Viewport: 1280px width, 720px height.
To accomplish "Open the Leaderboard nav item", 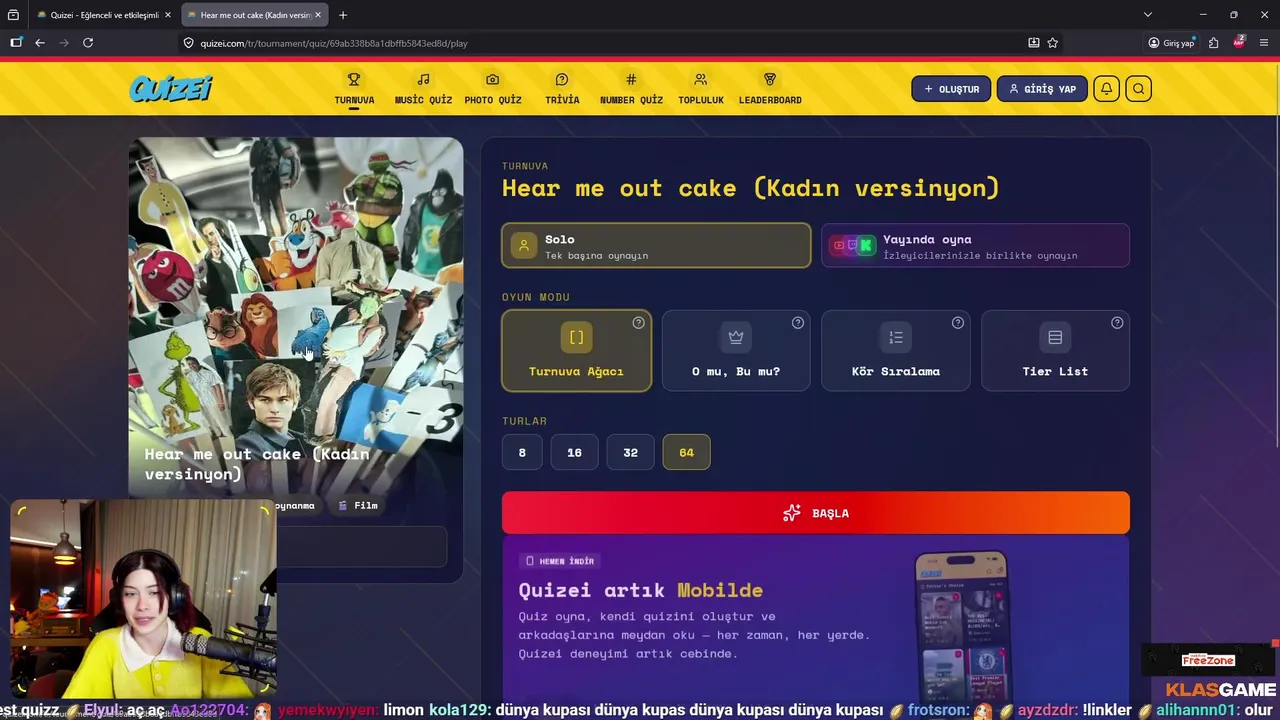I will click(x=770, y=89).
